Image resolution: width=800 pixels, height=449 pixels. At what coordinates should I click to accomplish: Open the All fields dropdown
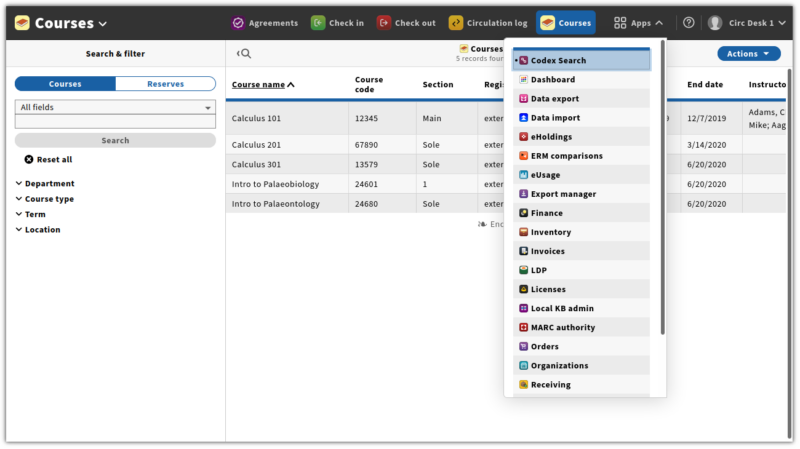click(x=115, y=107)
